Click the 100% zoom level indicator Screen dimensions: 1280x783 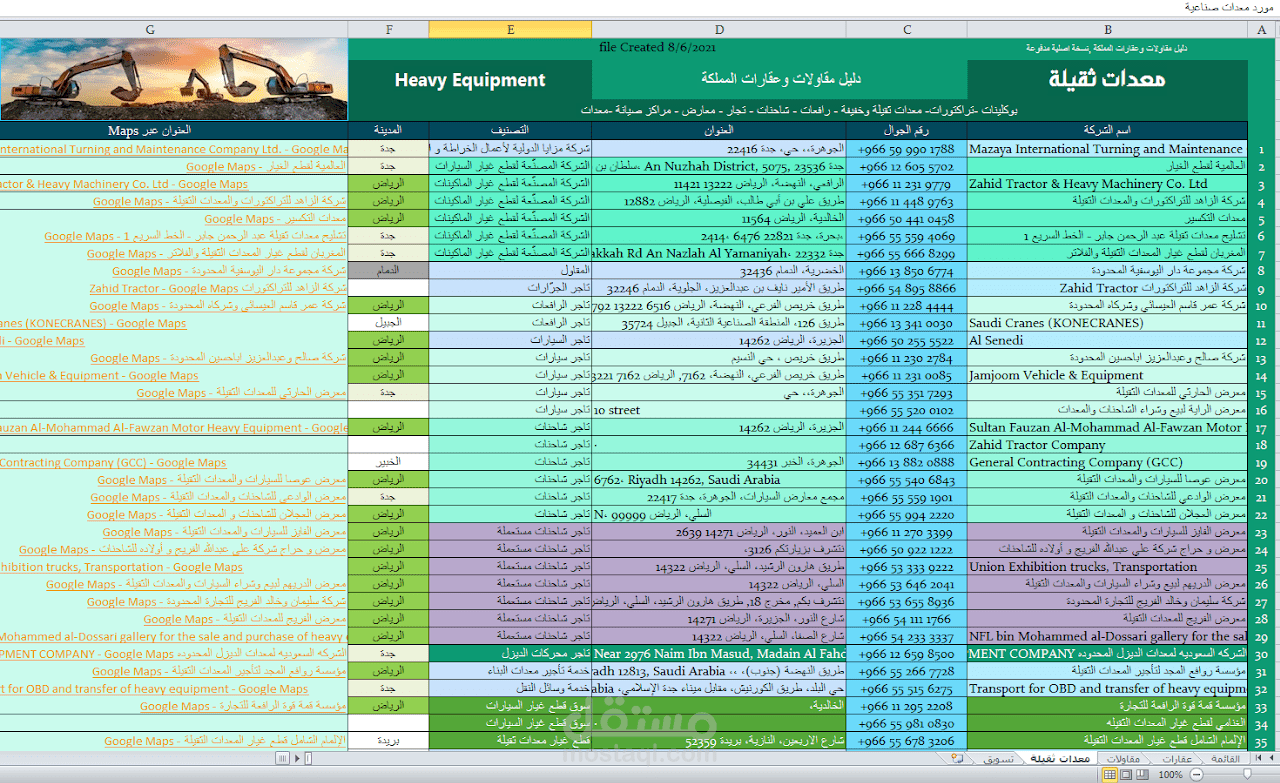click(1170, 775)
